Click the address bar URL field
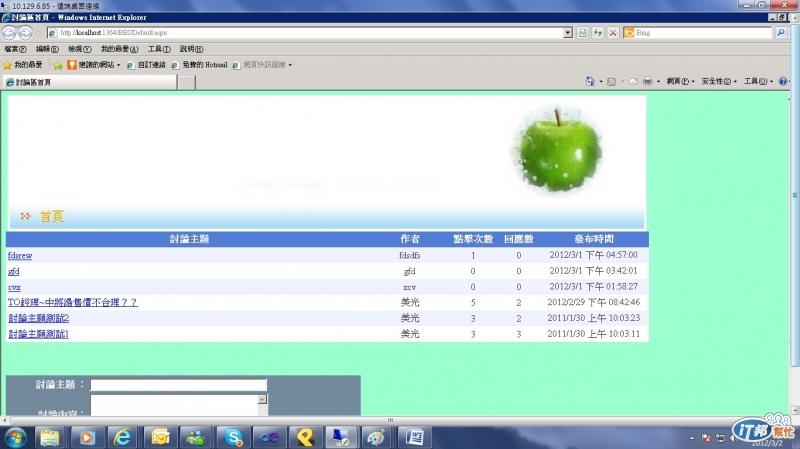Image resolution: width=800 pixels, height=449 pixels. pos(305,33)
